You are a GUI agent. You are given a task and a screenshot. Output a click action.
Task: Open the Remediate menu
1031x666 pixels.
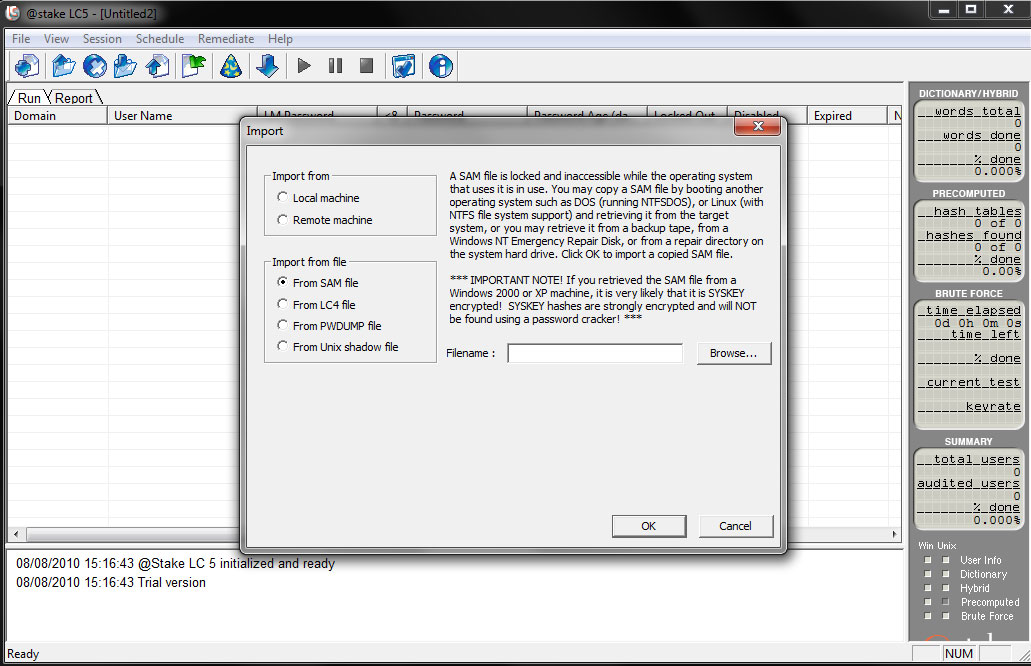226,39
